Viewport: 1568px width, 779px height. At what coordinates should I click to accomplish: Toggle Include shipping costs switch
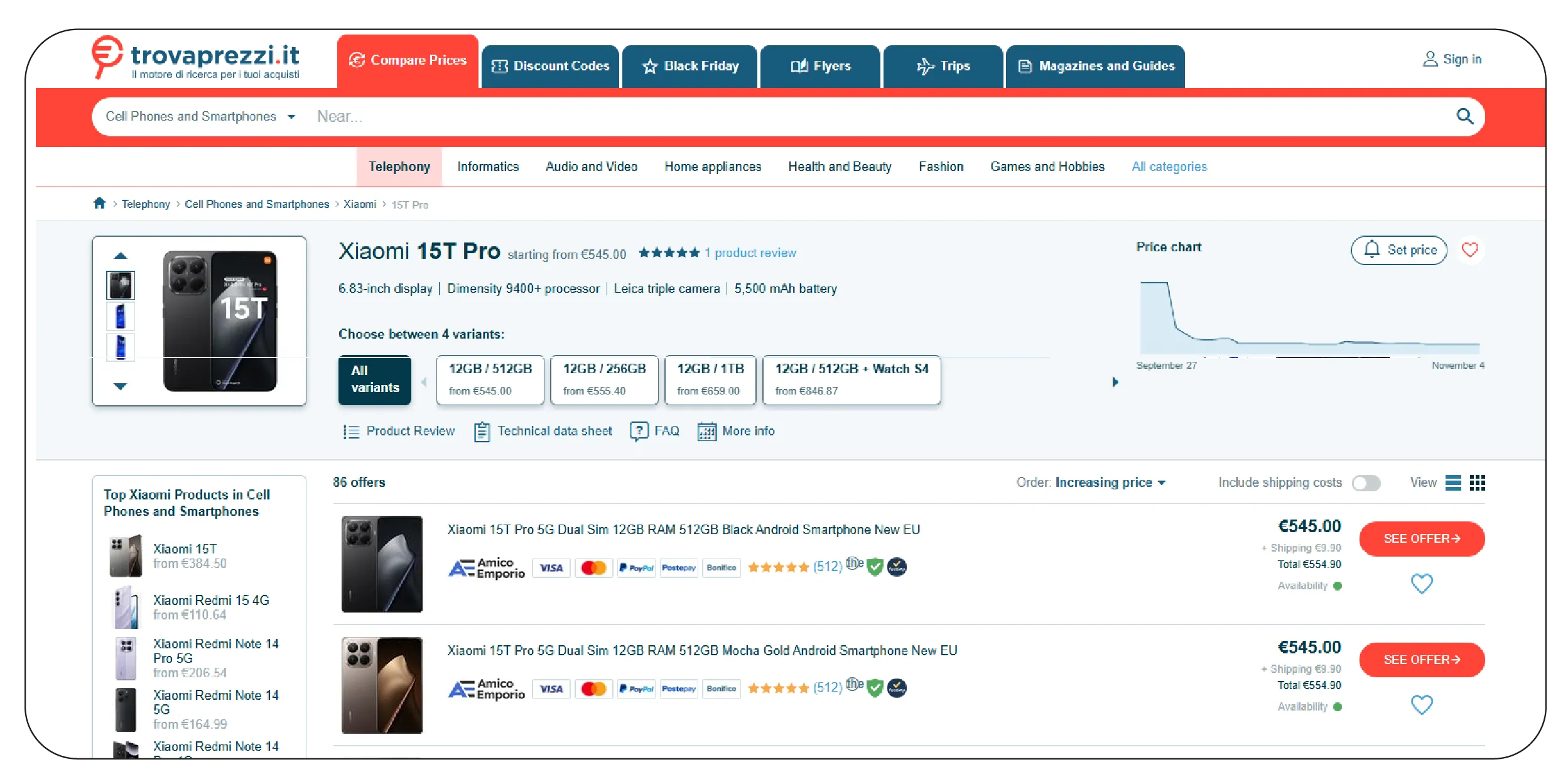tap(1366, 482)
